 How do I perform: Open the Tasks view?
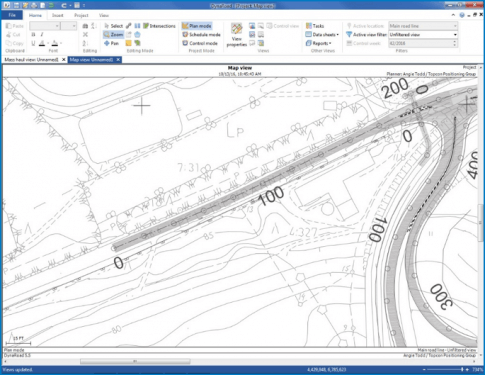pos(315,26)
